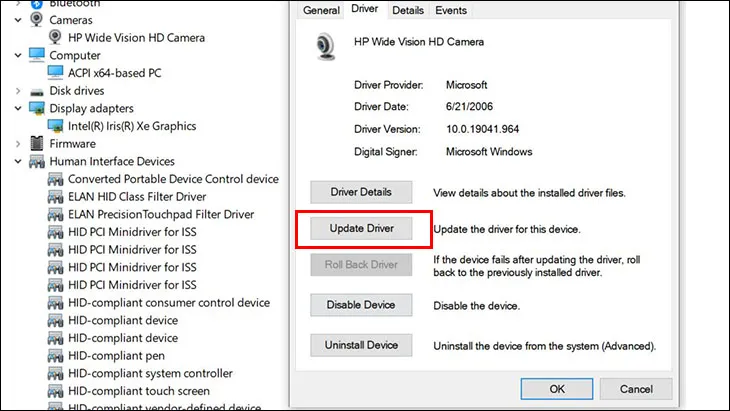Click the Driver Details button
This screenshot has height=411, width=730.
[x=360, y=191]
